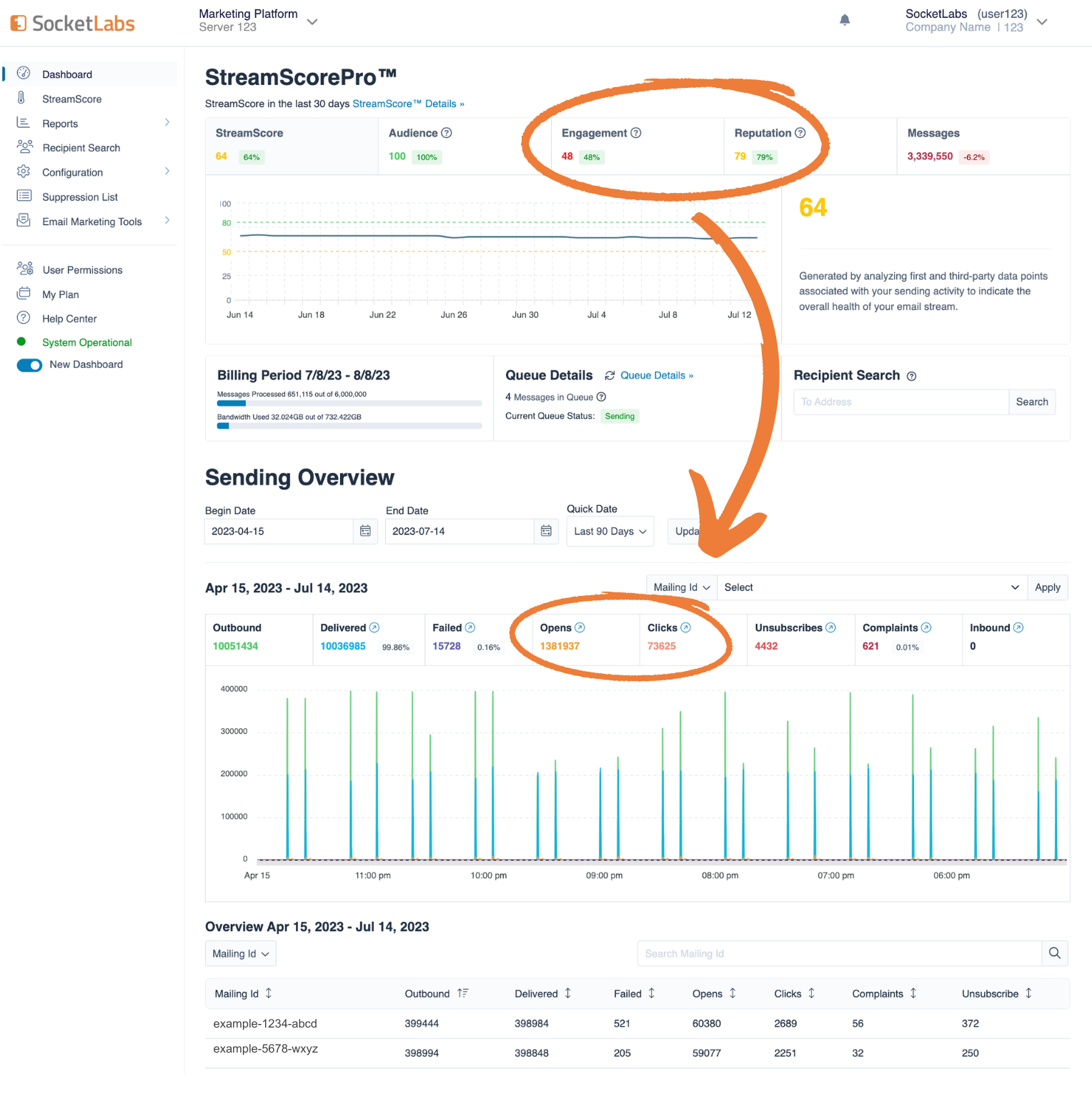Click the Delivered details arrow icon
The image size is (1092, 1104).
374,627
